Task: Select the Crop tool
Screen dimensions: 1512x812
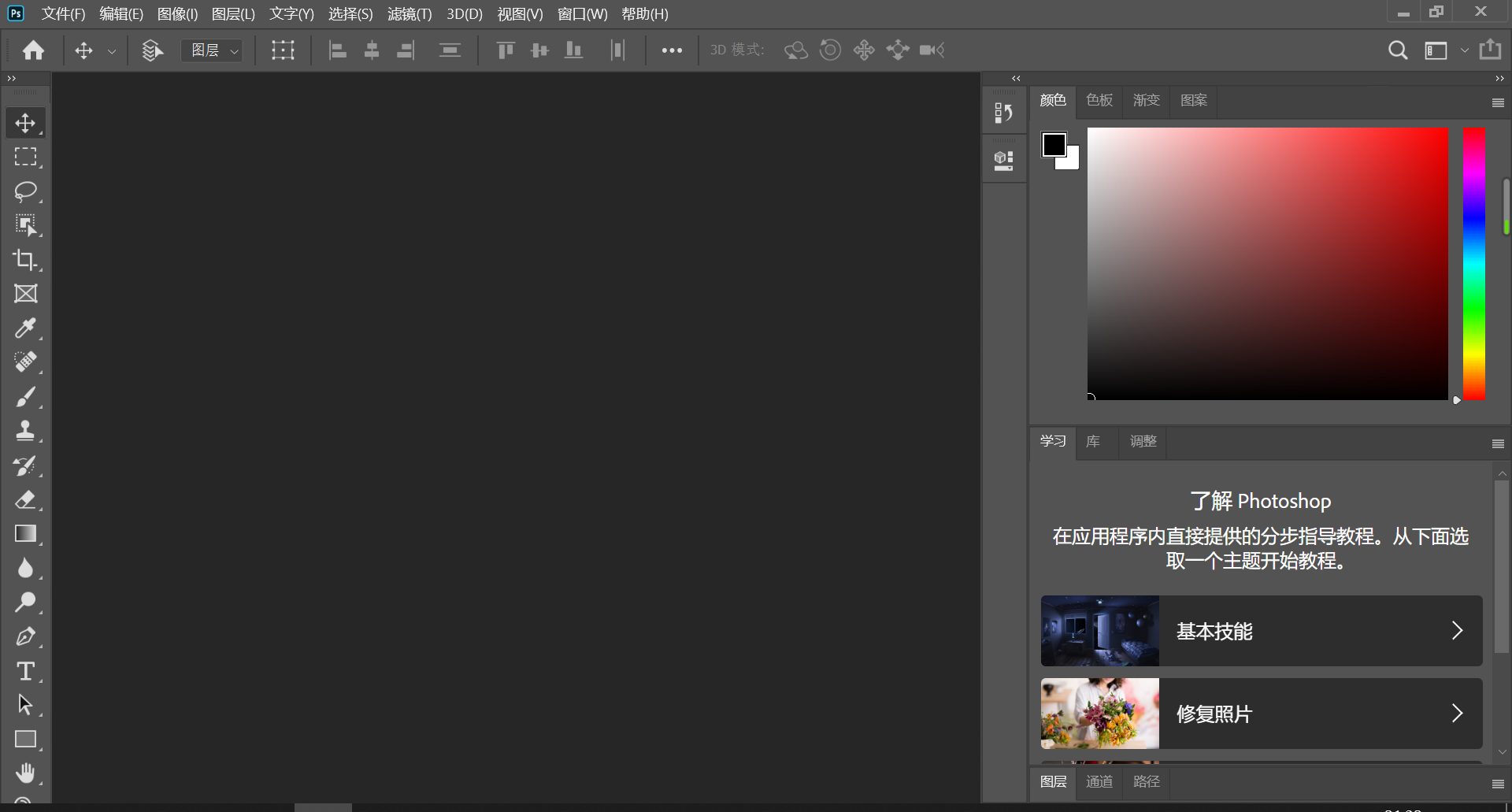Action: coord(25,260)
